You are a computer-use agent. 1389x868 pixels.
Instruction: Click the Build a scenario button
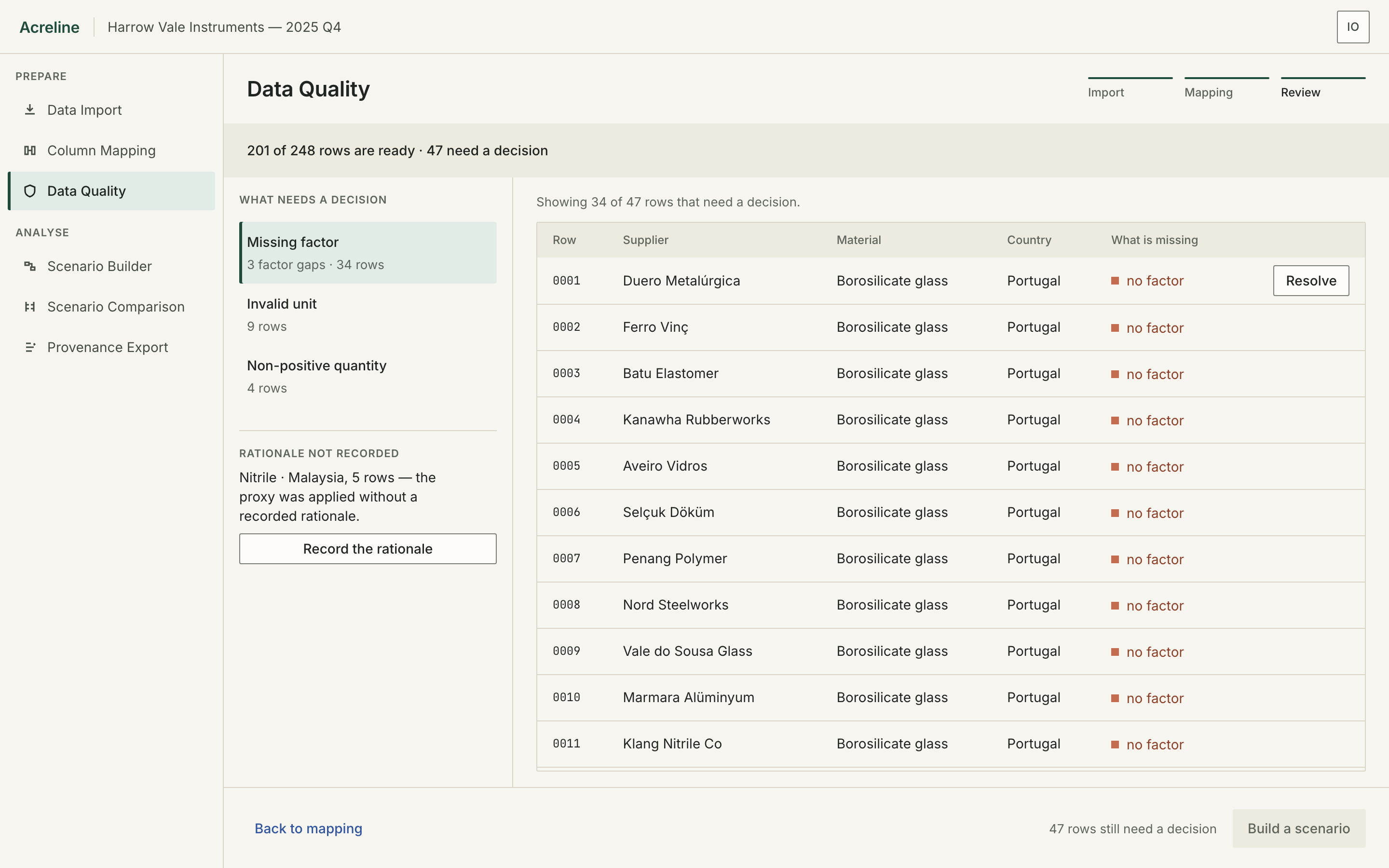[1298, 828]
